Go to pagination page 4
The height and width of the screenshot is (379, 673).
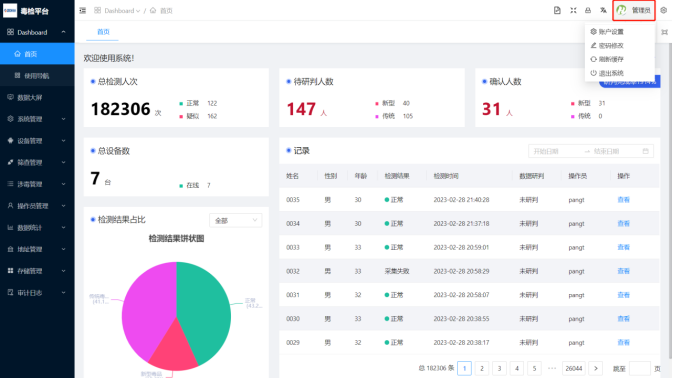click(517, 368)
